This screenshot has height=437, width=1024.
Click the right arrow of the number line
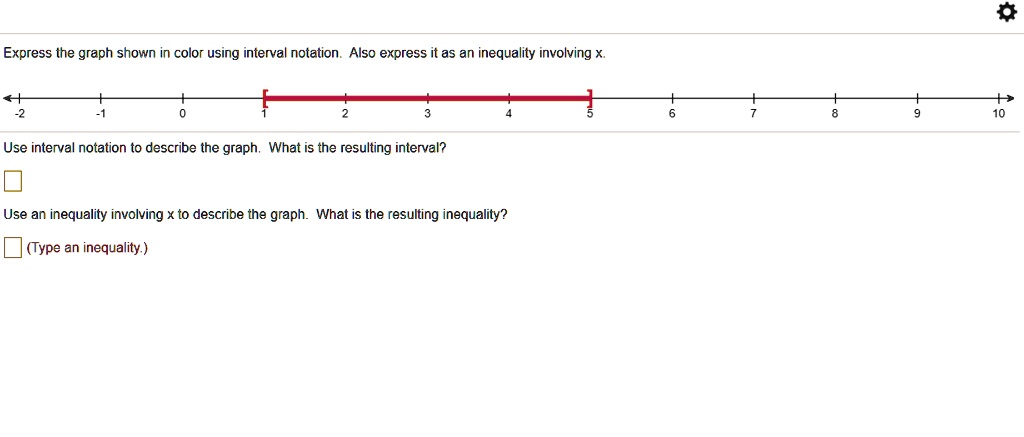click(1010, 99)
